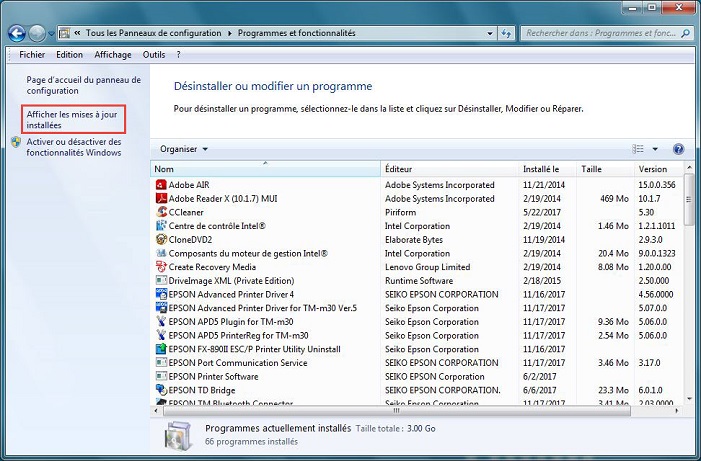The width and height of the screenshot is (701, 461).
Task: Click the EPSON TD Bridge icon
Action: (x=161, y=390)
